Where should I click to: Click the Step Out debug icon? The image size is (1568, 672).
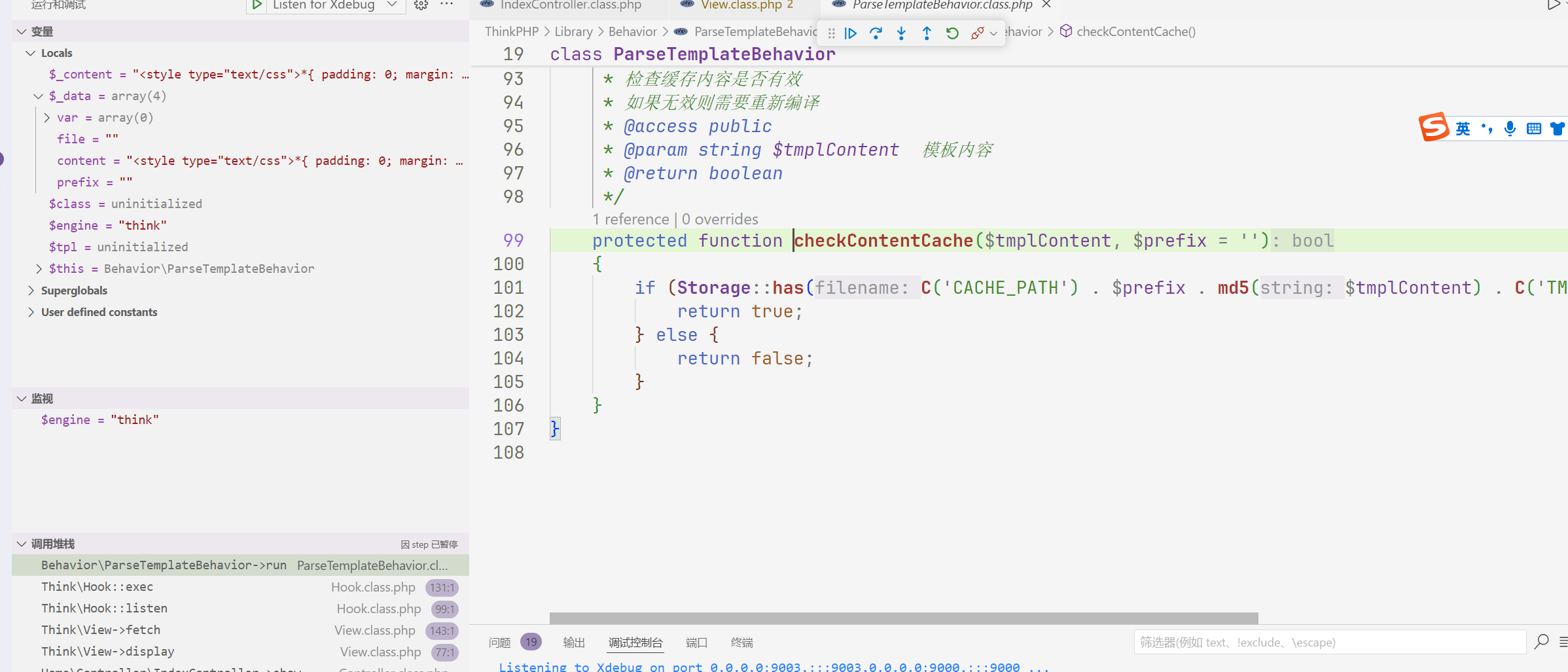point(927,33)
